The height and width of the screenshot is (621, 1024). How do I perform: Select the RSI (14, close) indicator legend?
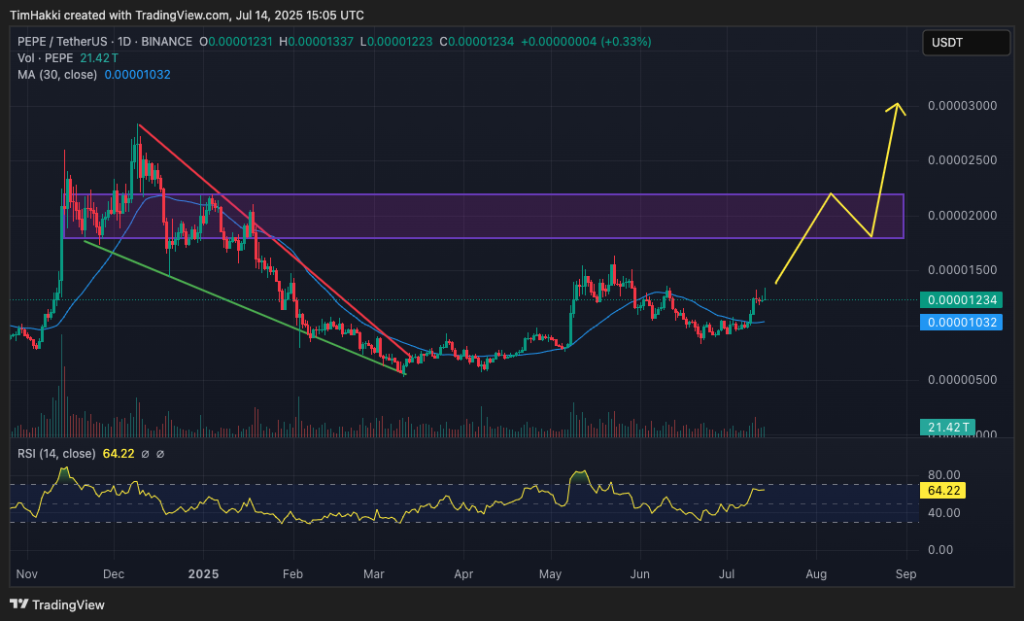point(53,454)
